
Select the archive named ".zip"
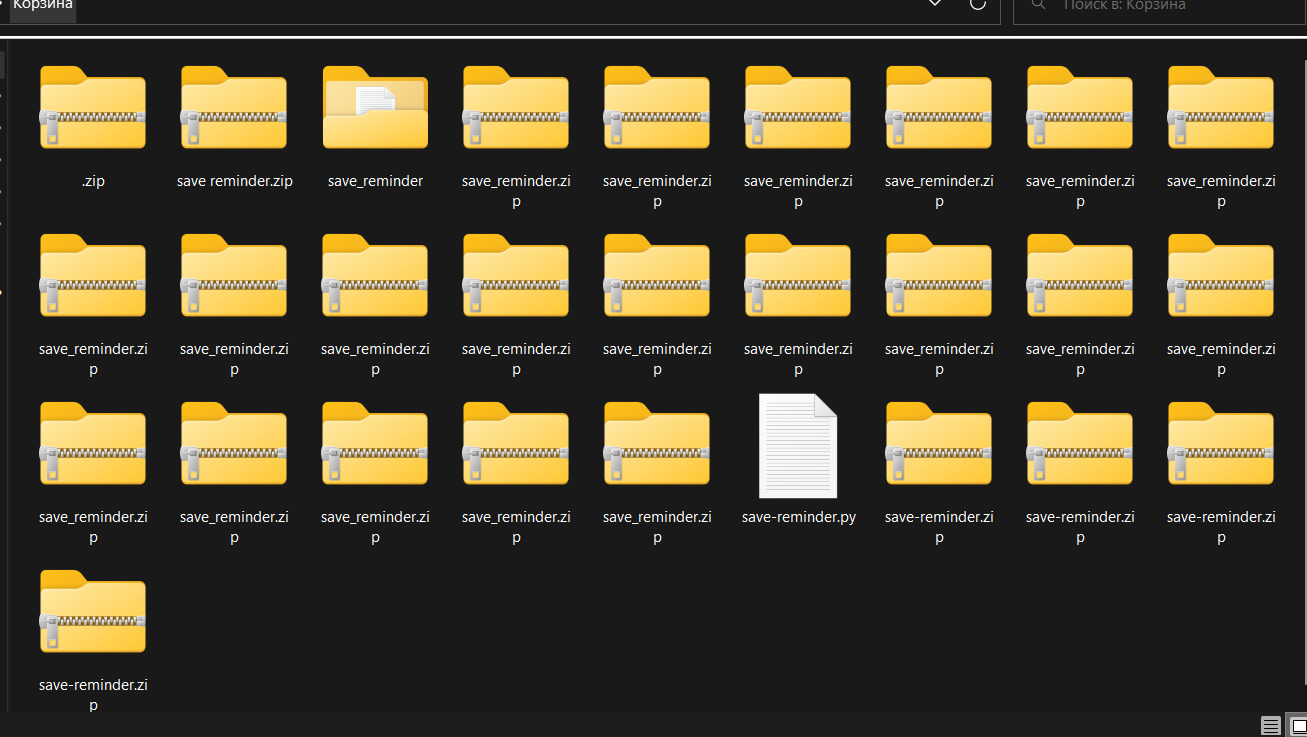[x=93, y=109]
